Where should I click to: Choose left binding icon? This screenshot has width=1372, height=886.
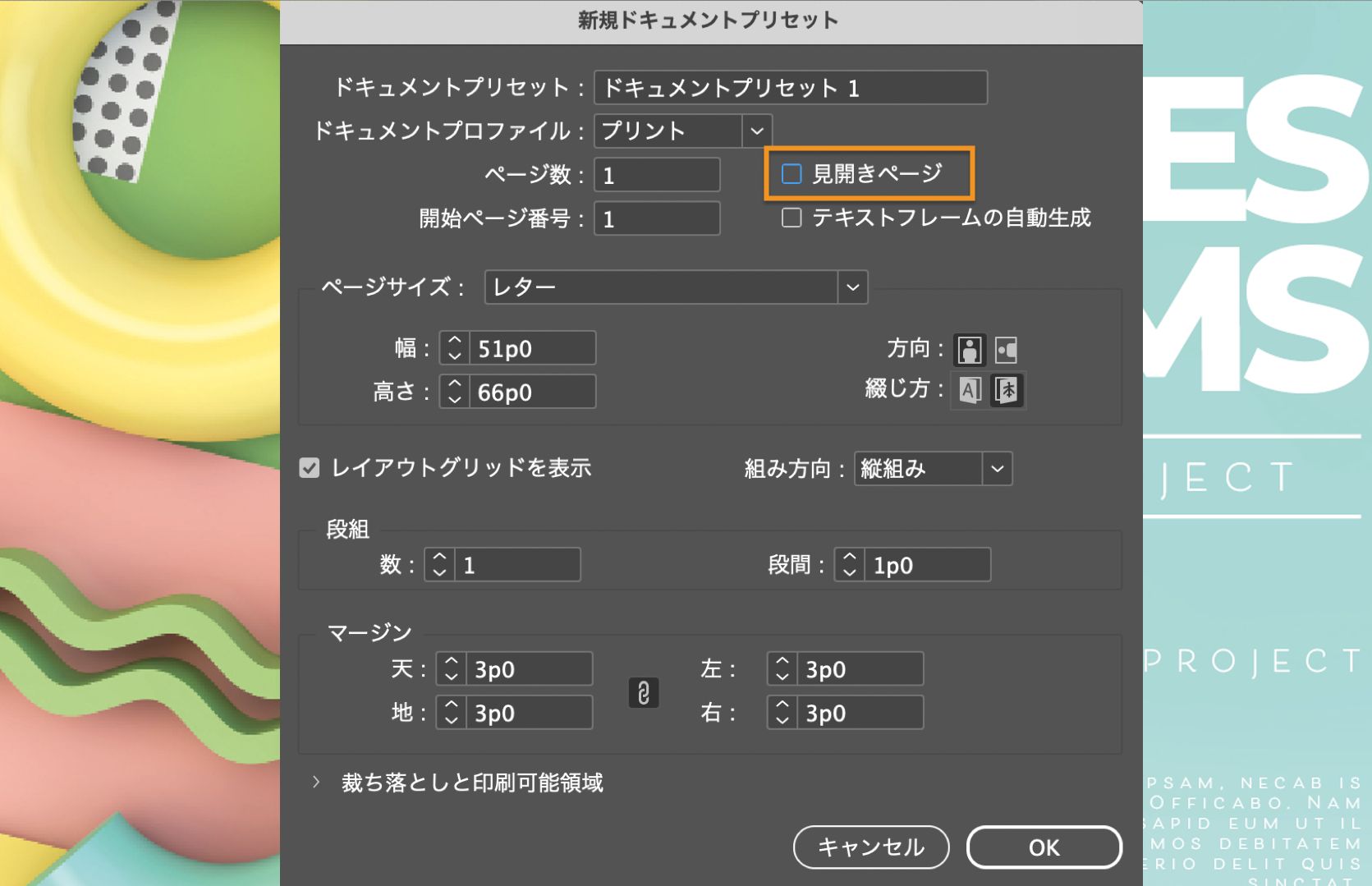tap(970, 390)
